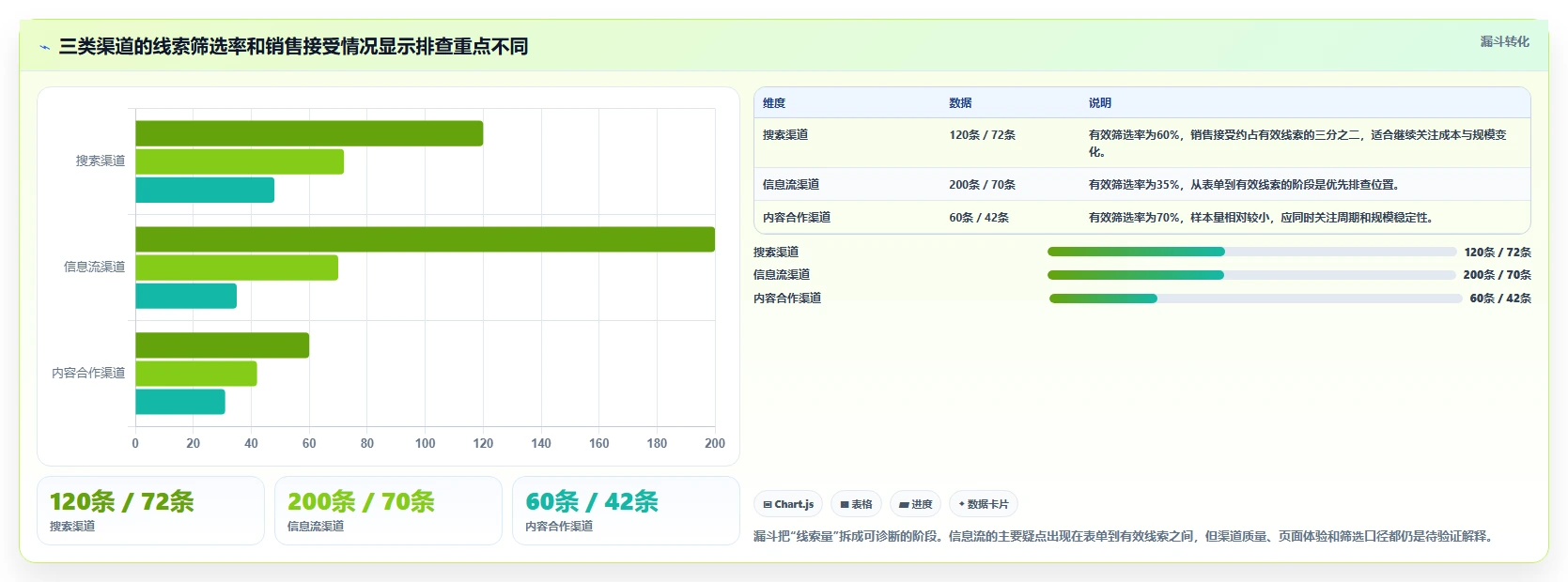Click the dark green 60 bar for 内容合作渠道

222,345
